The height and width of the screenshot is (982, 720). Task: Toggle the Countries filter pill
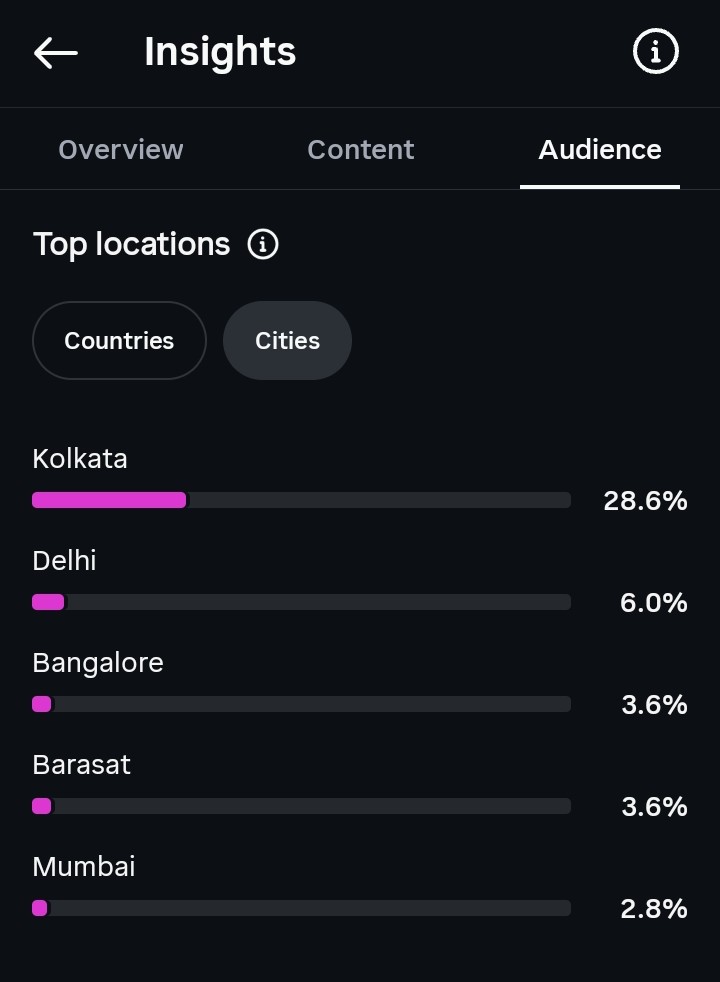(120, 341)
